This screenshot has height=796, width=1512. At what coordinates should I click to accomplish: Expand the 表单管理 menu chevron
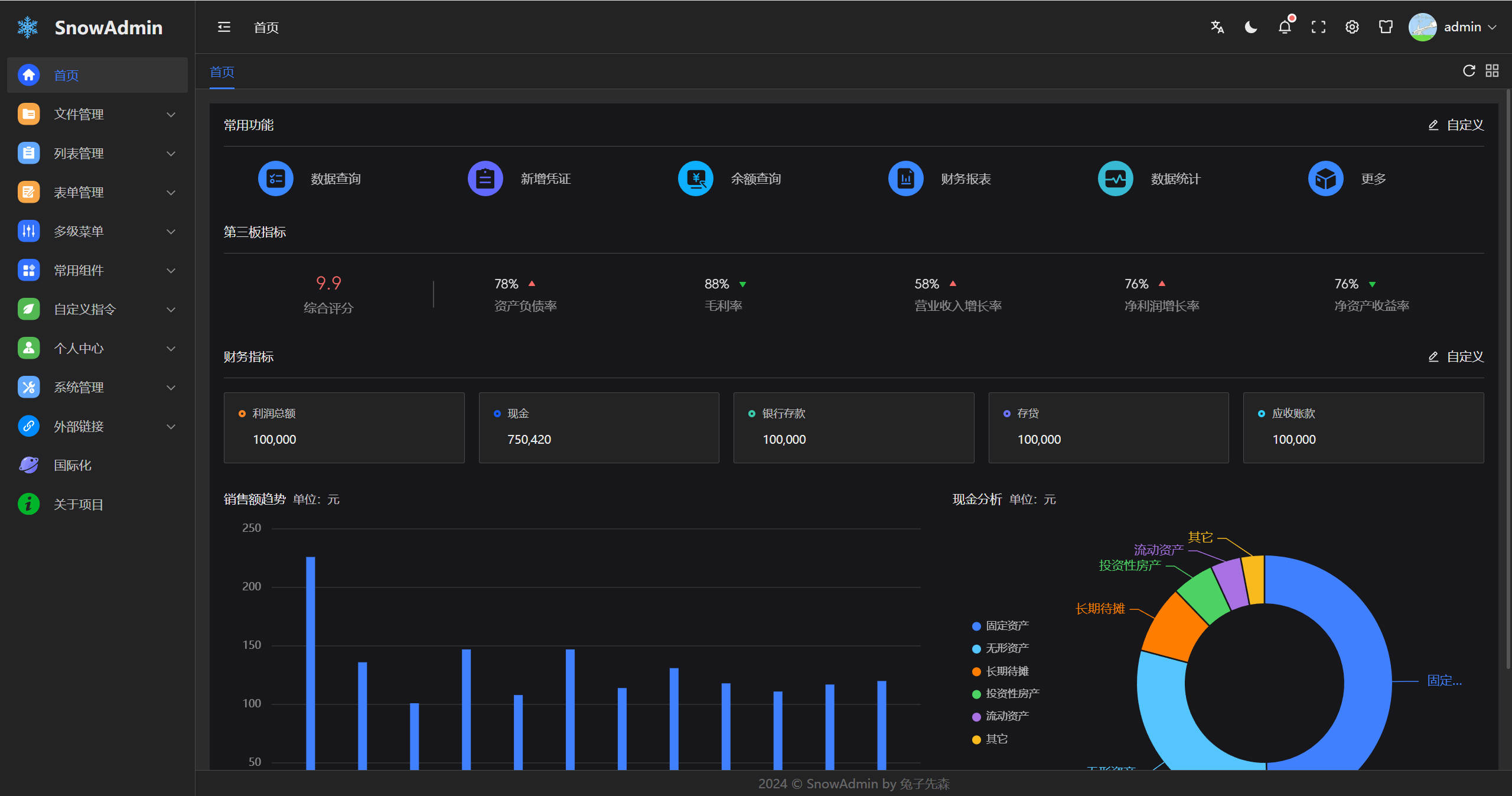pos(171,193)
